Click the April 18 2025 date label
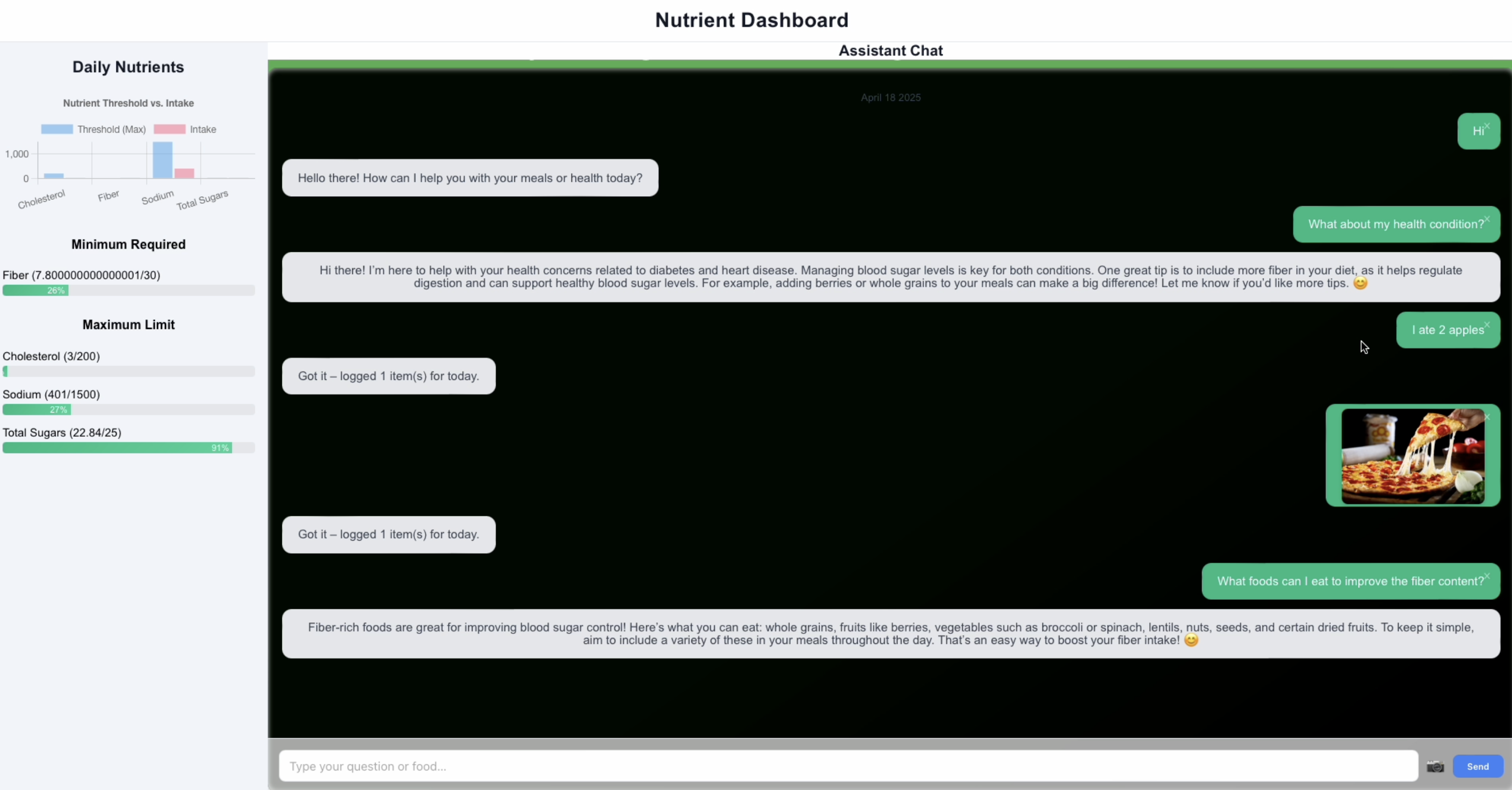This screenshot has width=1512, height=790. tap(890, 97)
